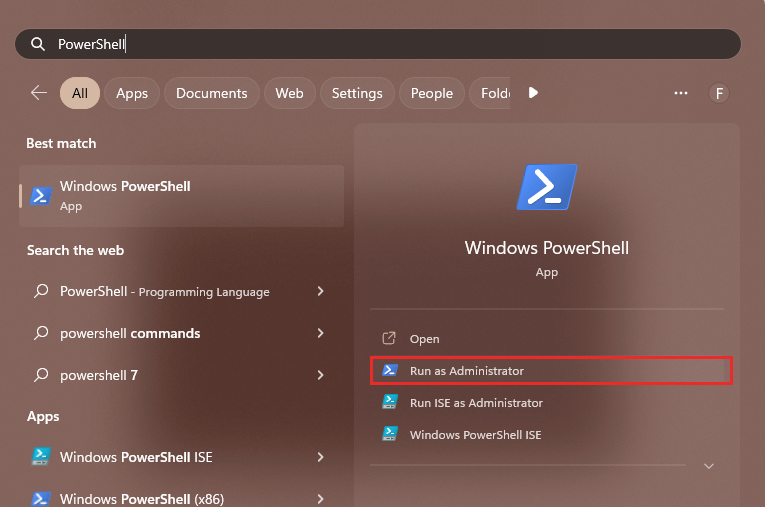Select the All filter tab
Screen dimensions: 765x507
(80, 93)
